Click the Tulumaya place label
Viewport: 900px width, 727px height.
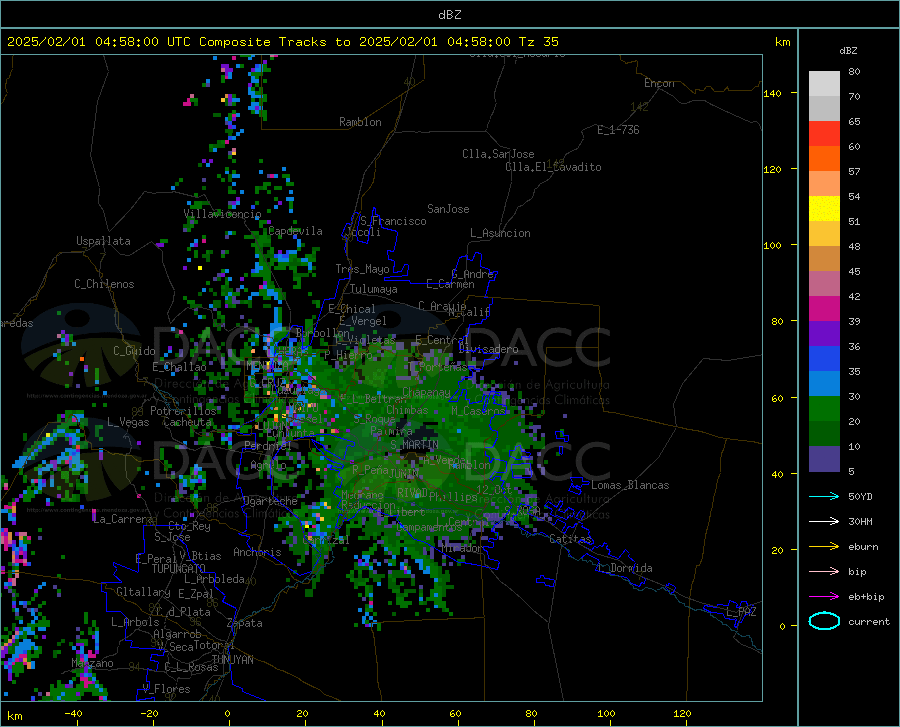click(374, 289)
